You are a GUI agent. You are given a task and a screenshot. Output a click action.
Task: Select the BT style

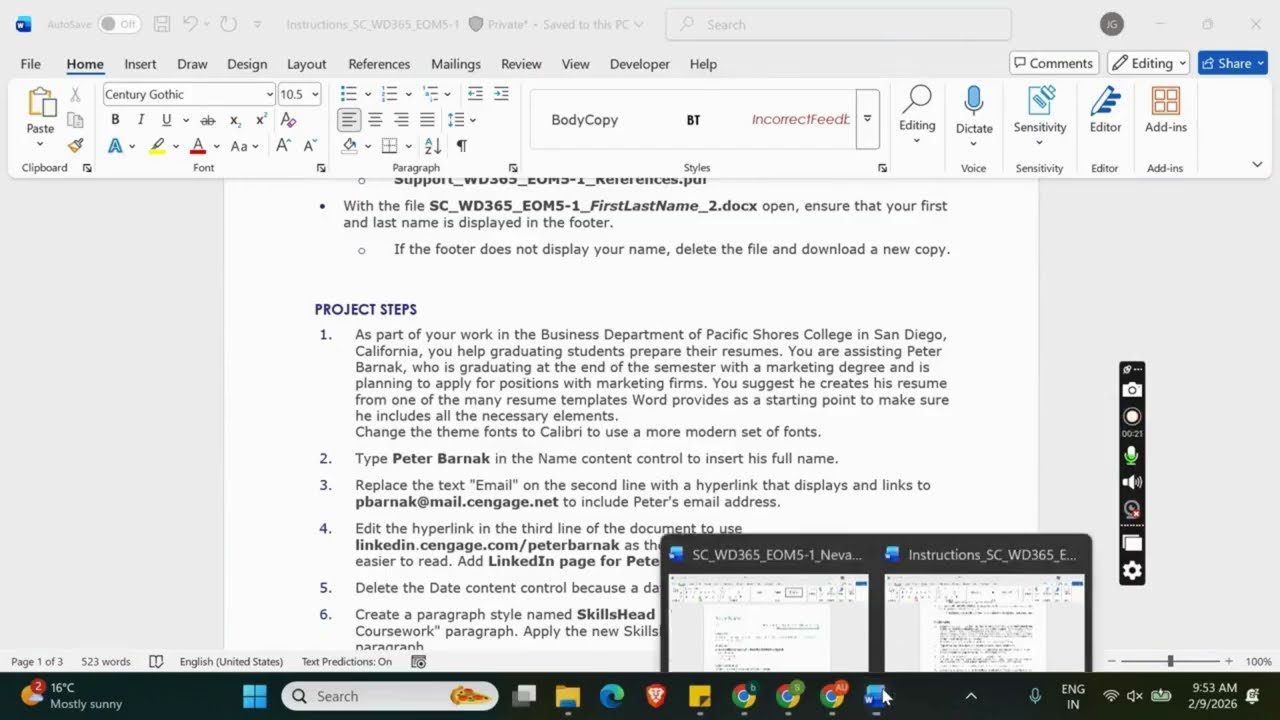[693, 120]
